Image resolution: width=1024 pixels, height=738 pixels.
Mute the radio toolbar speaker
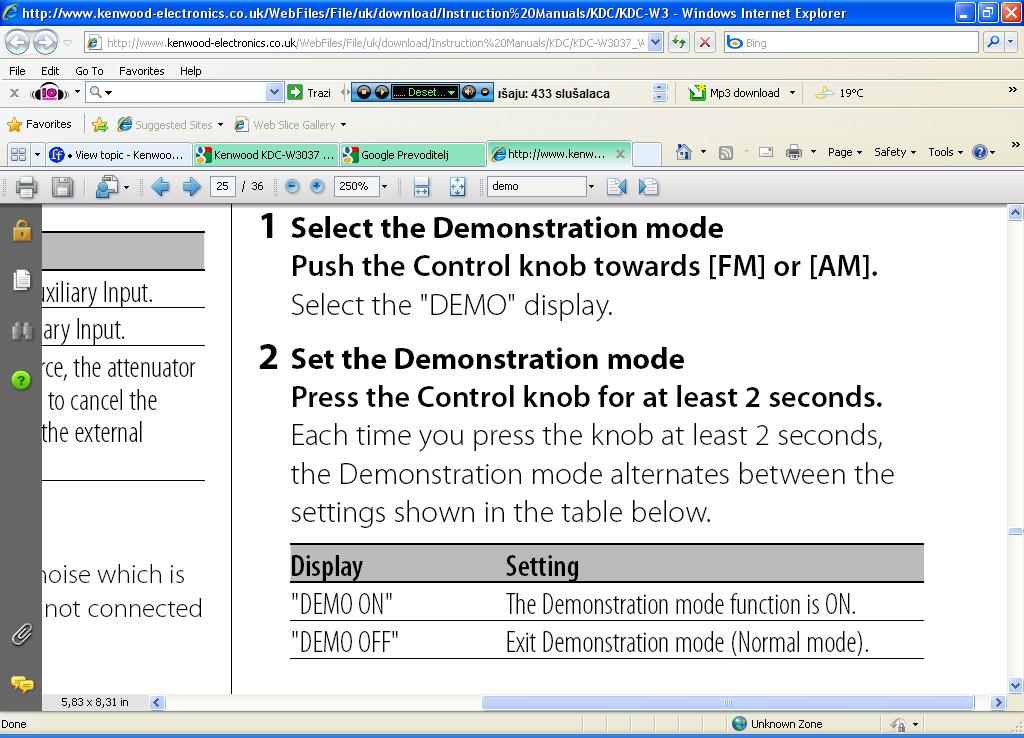click(x=469, y=92)
